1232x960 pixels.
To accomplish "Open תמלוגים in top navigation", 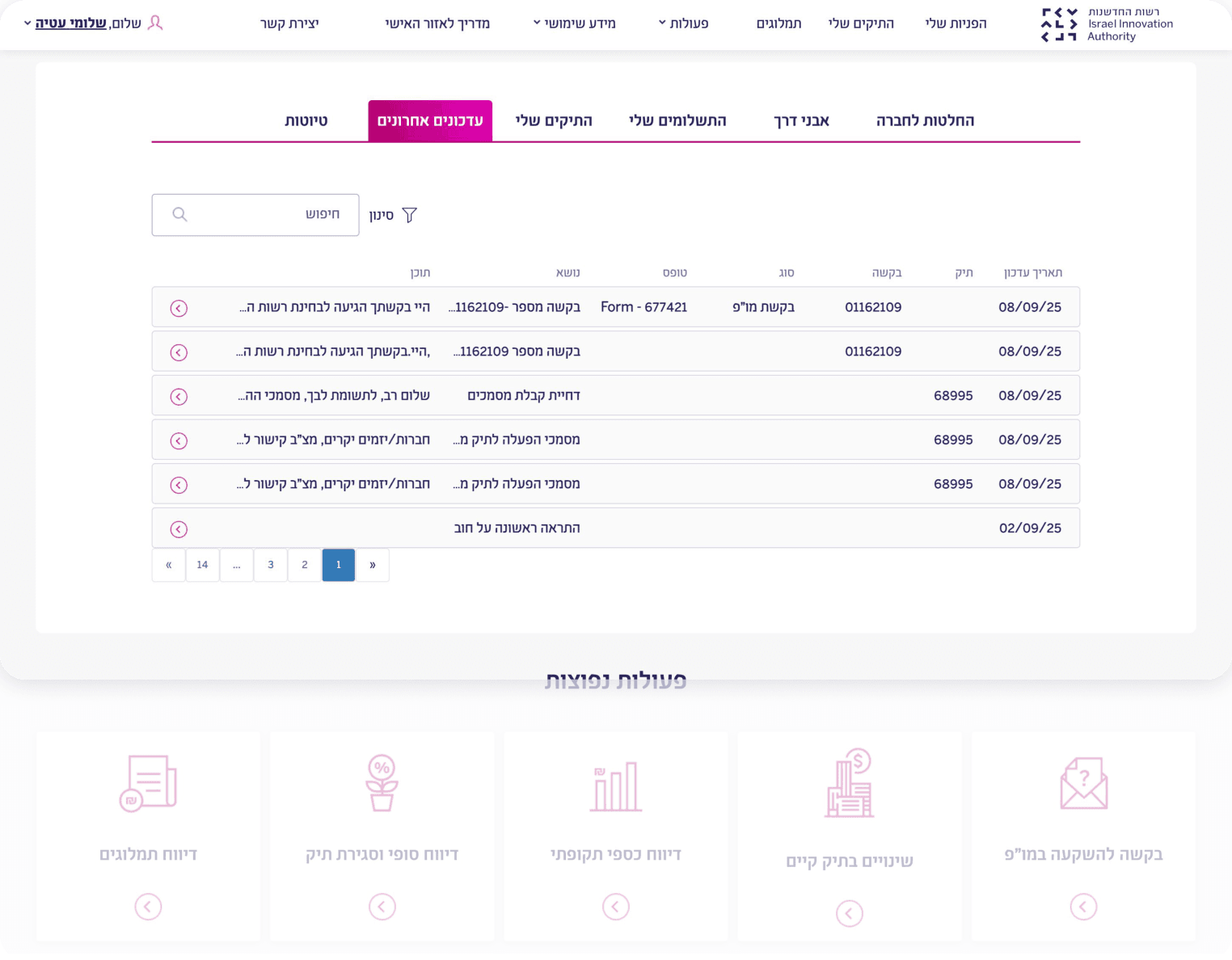I will pyautogui.click(x=778, y=23).
